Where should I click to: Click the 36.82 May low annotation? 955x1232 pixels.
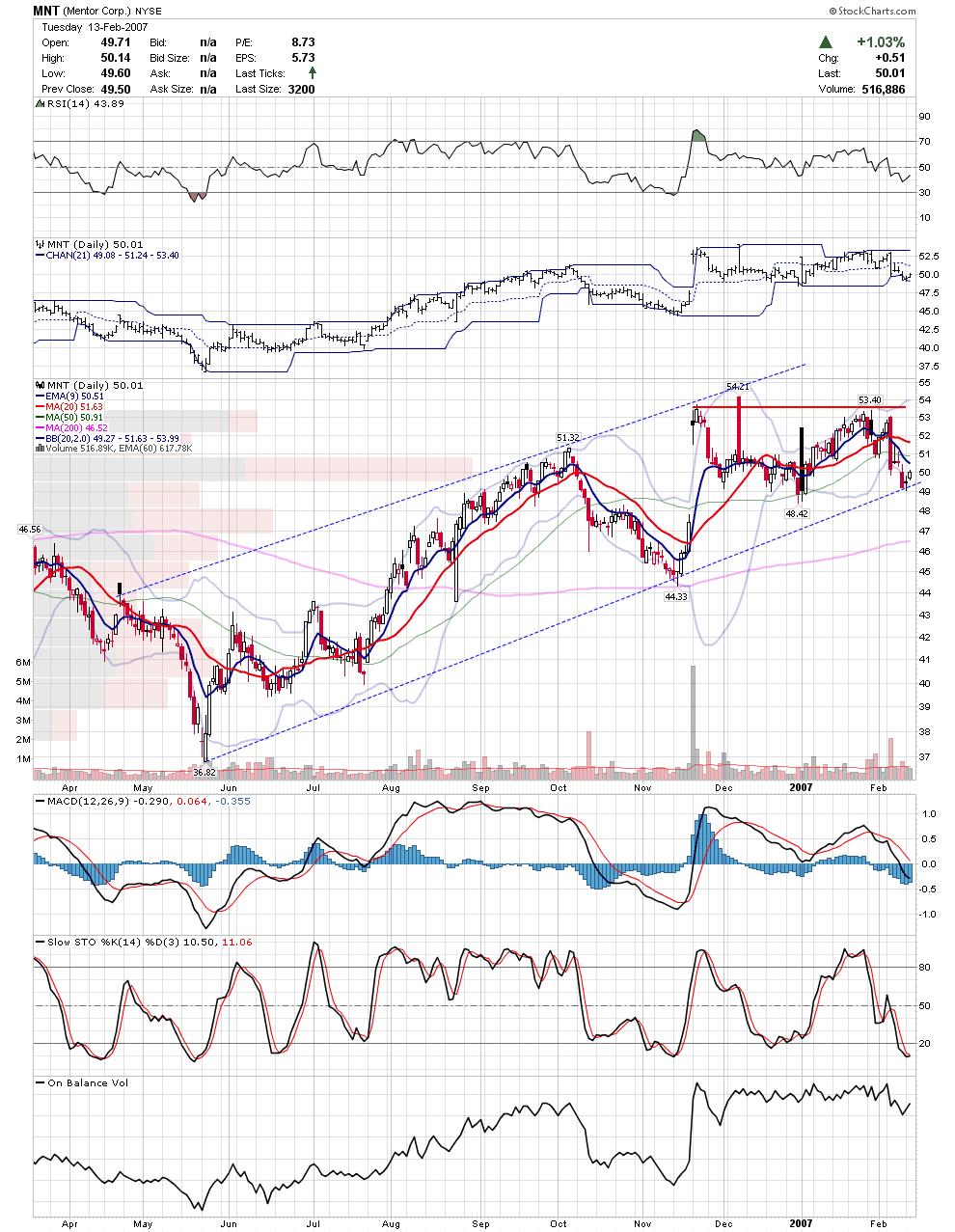pyautogui.click(x=203, y=772)
